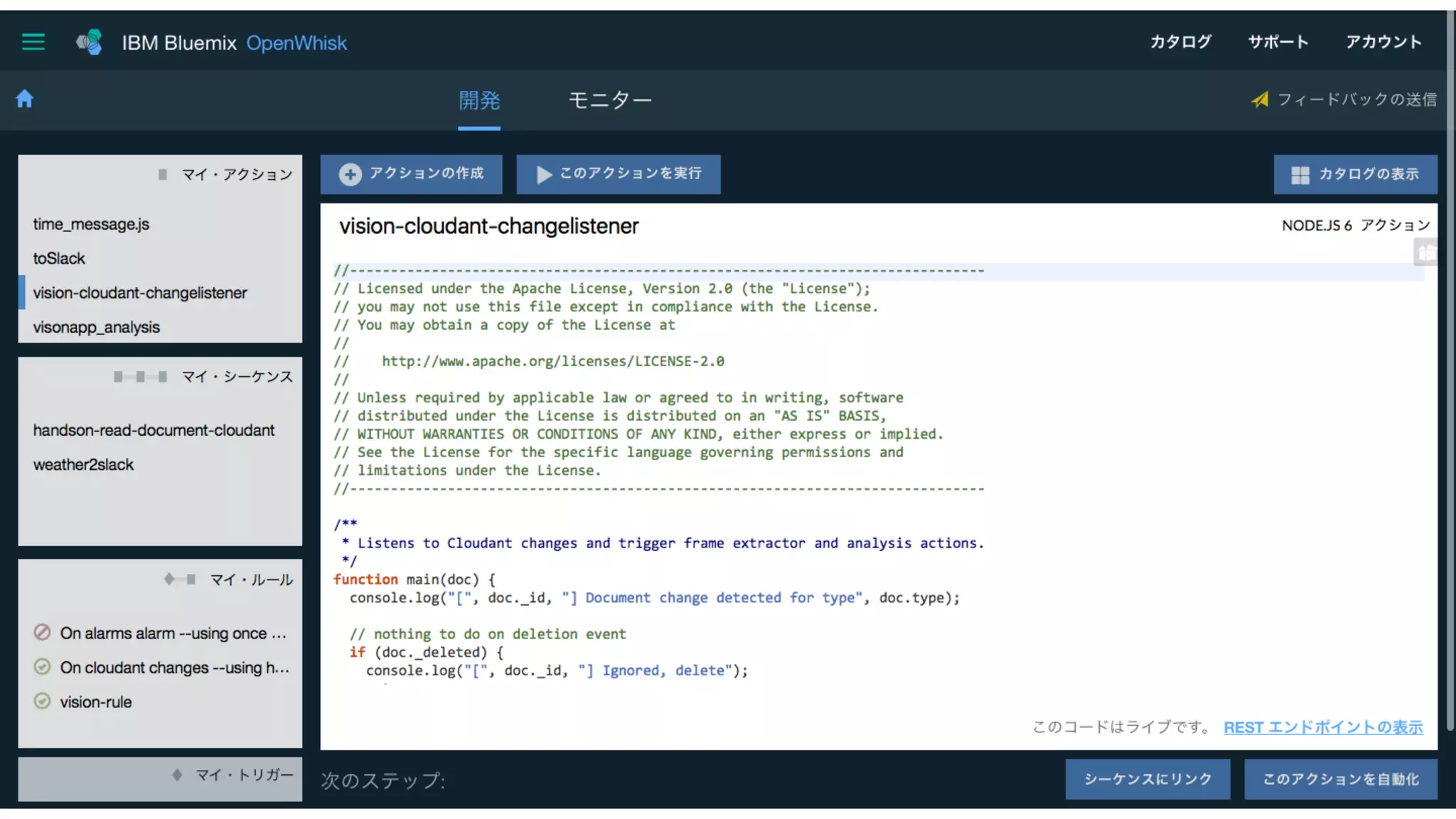Toggle status of On cloudant changes rule

[43, 667]
